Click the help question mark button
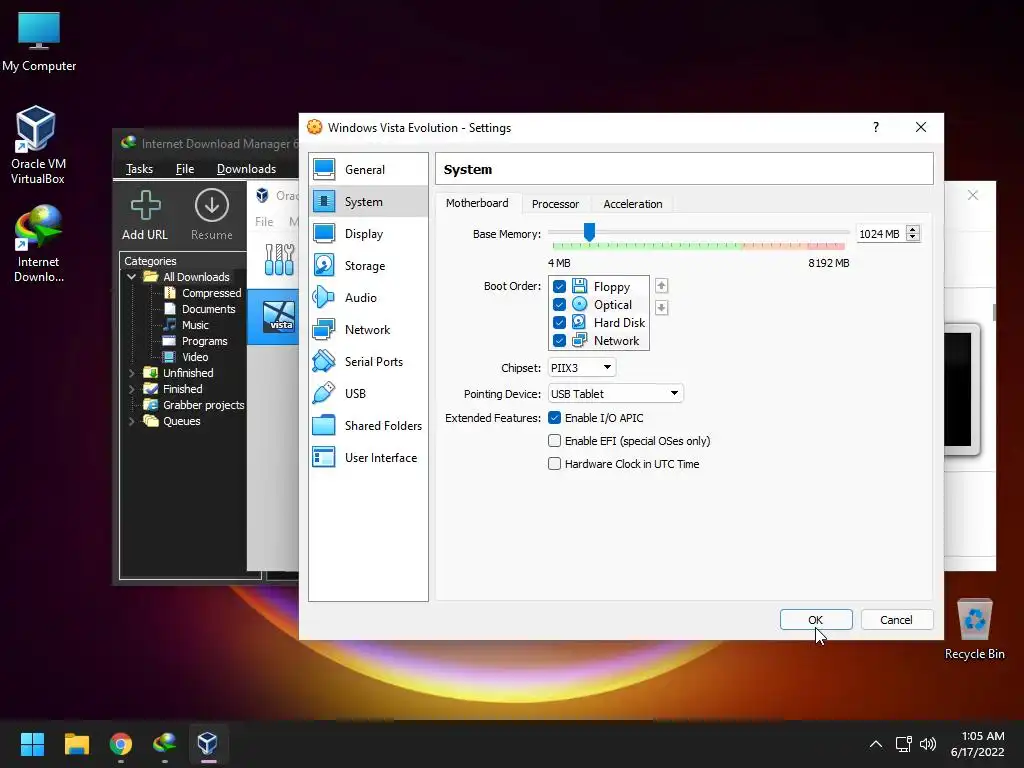The width and height of the screenshot is (1024, 768). pyautogui.click(x=876, y=127)
